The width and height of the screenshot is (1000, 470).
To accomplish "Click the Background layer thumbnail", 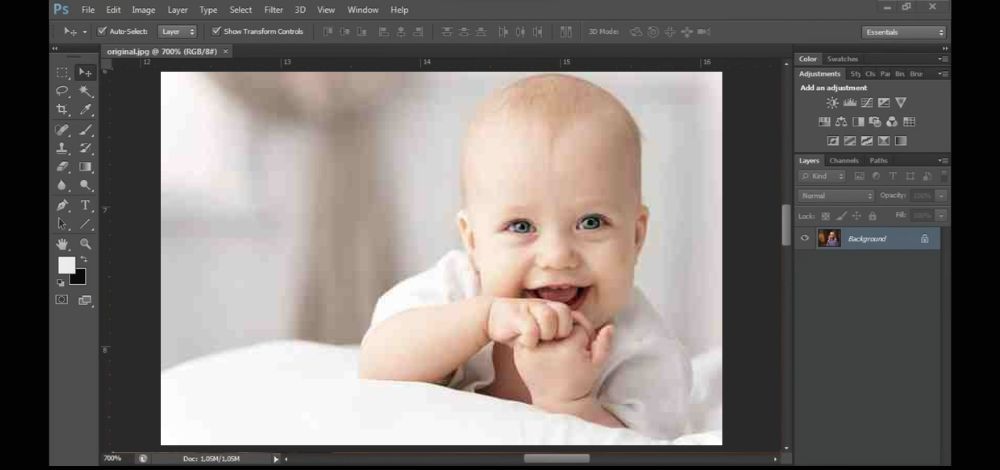I will [828, 239].
